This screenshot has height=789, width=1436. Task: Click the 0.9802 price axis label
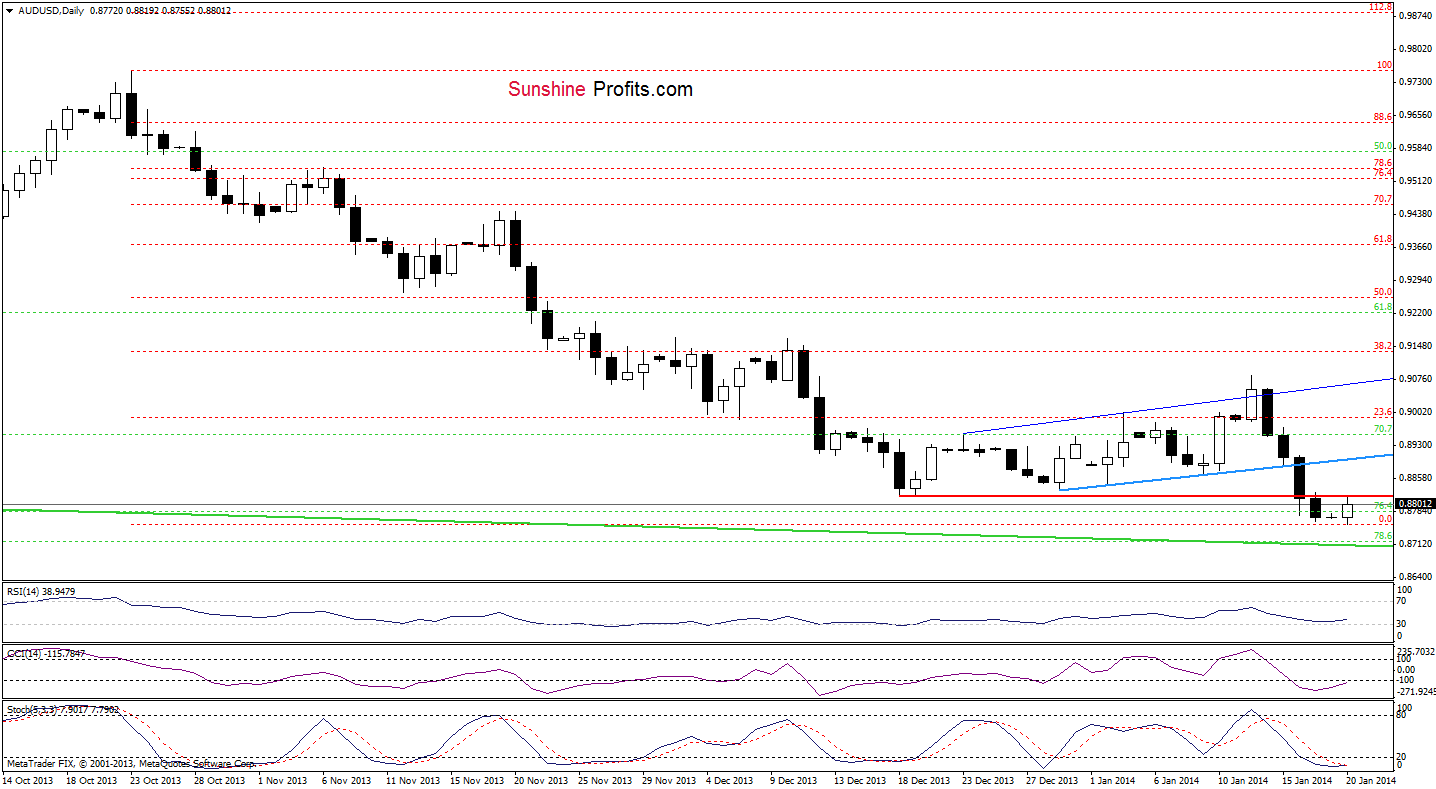1415,49
